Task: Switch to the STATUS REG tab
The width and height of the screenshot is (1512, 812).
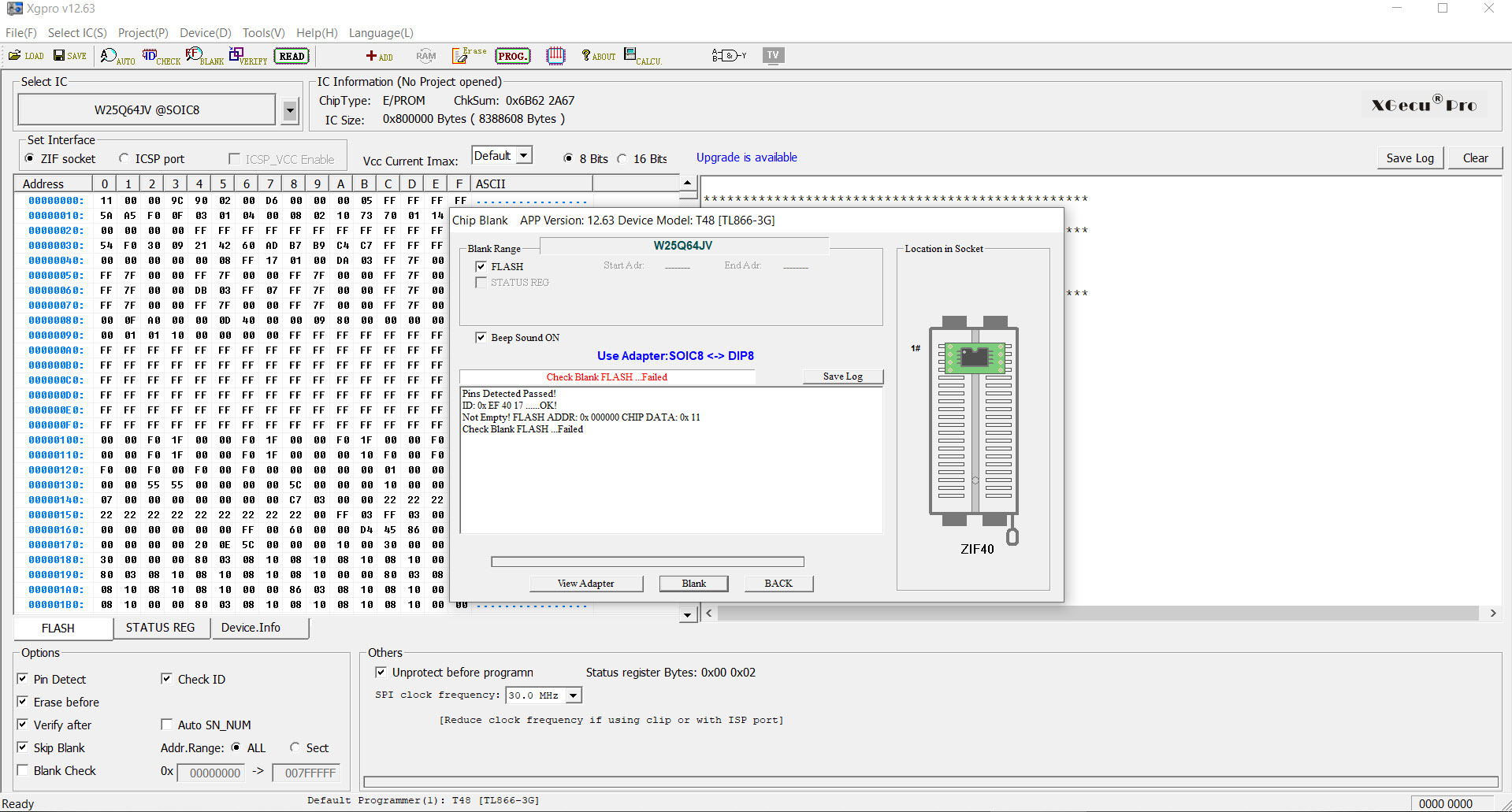Action: [160, 628]
